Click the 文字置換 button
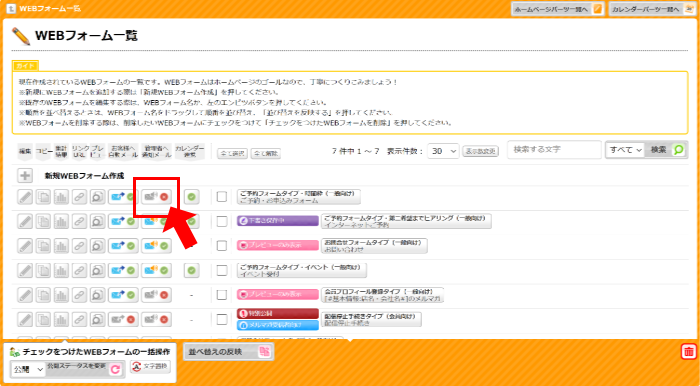Image resolution: width=700 pixels, height=386 pixels. pyautogui.click(x=150, y=367)
